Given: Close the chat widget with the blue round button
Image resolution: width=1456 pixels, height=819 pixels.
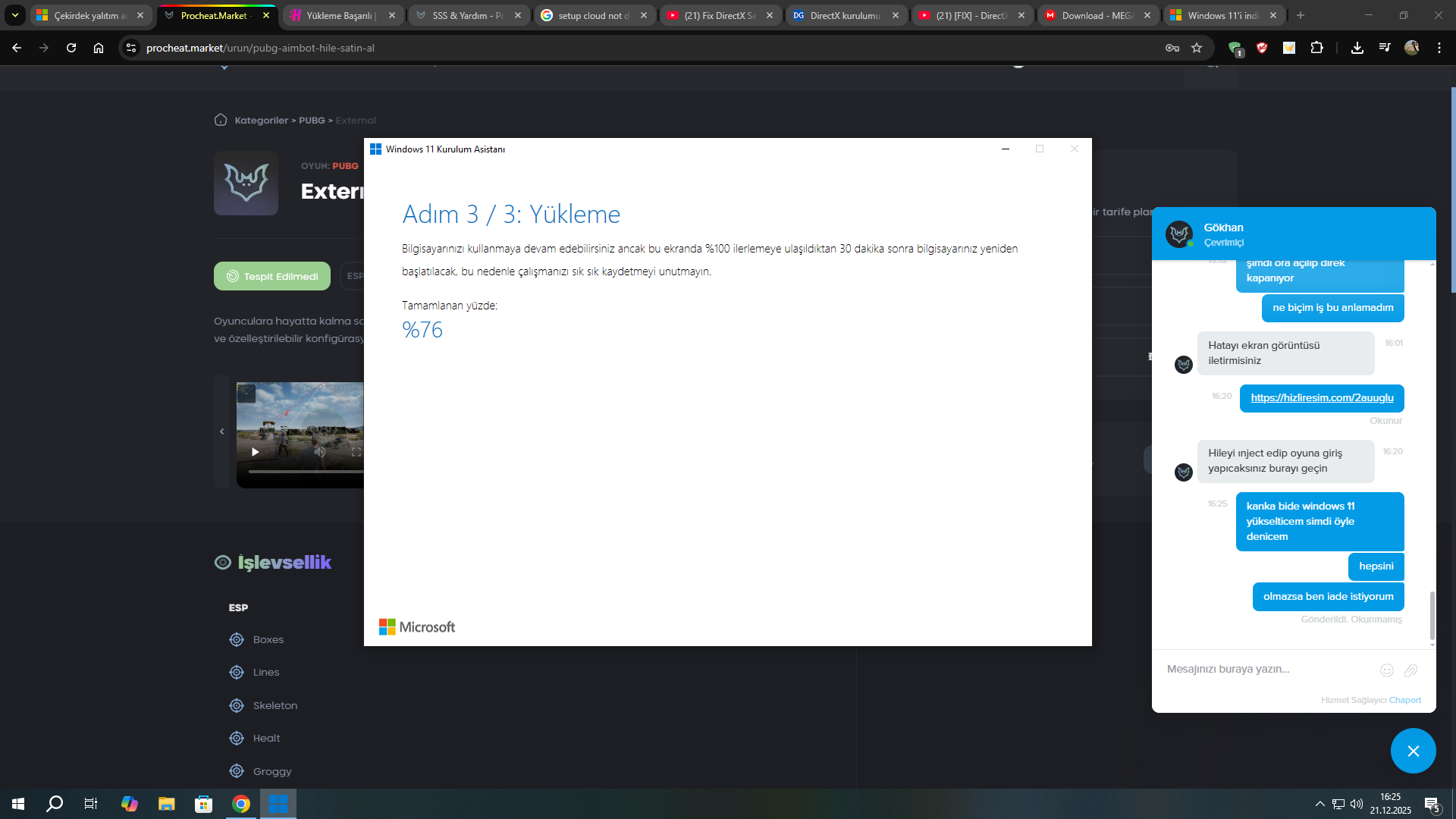Looking at the screenshot, I should click(1414, 751).
